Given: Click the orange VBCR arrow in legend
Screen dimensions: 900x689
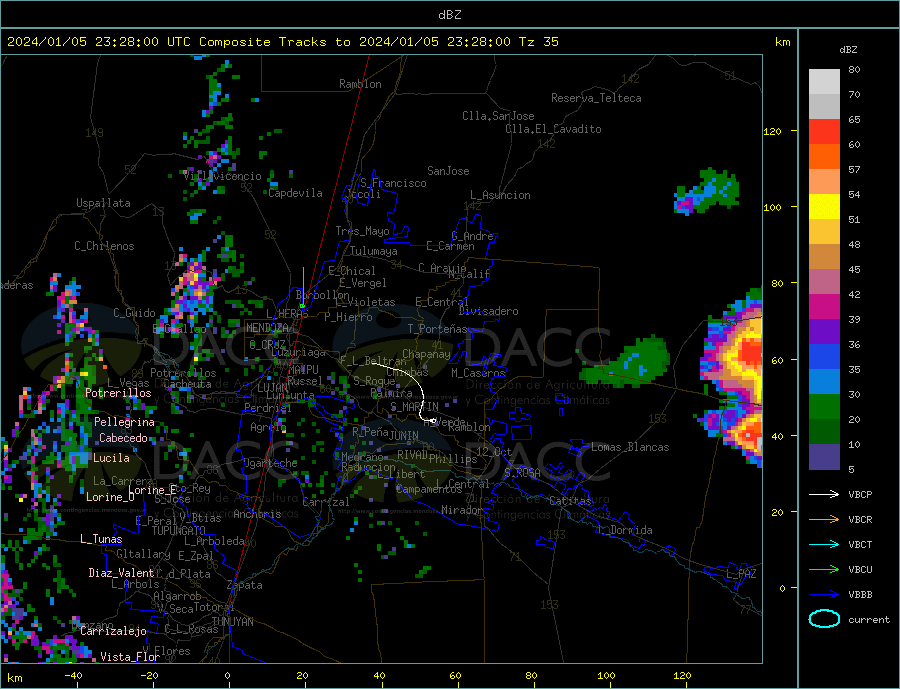Looking at the screenshot, I should (824, 520).
